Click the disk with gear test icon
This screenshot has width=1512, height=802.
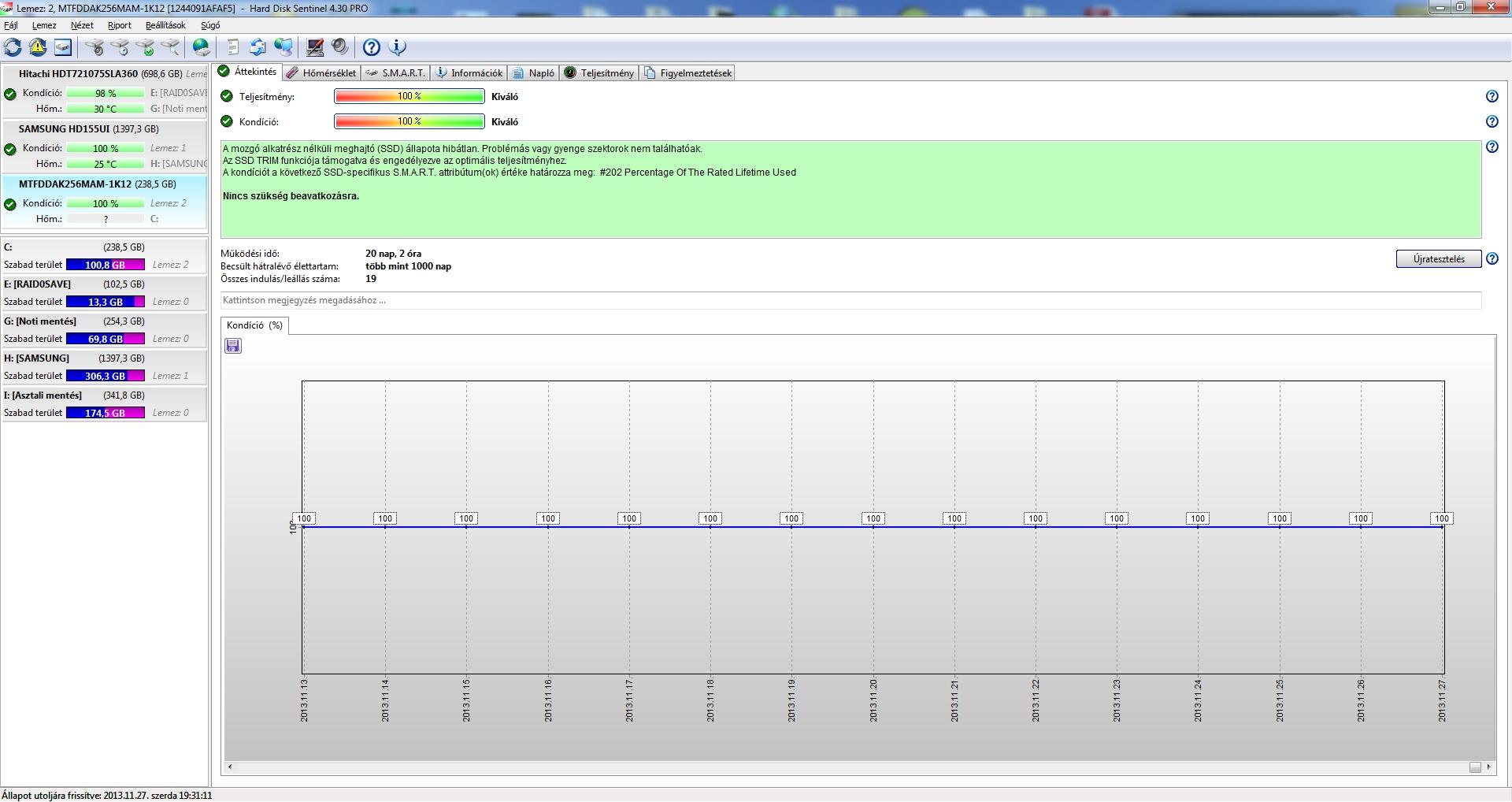tap(95, 47)
